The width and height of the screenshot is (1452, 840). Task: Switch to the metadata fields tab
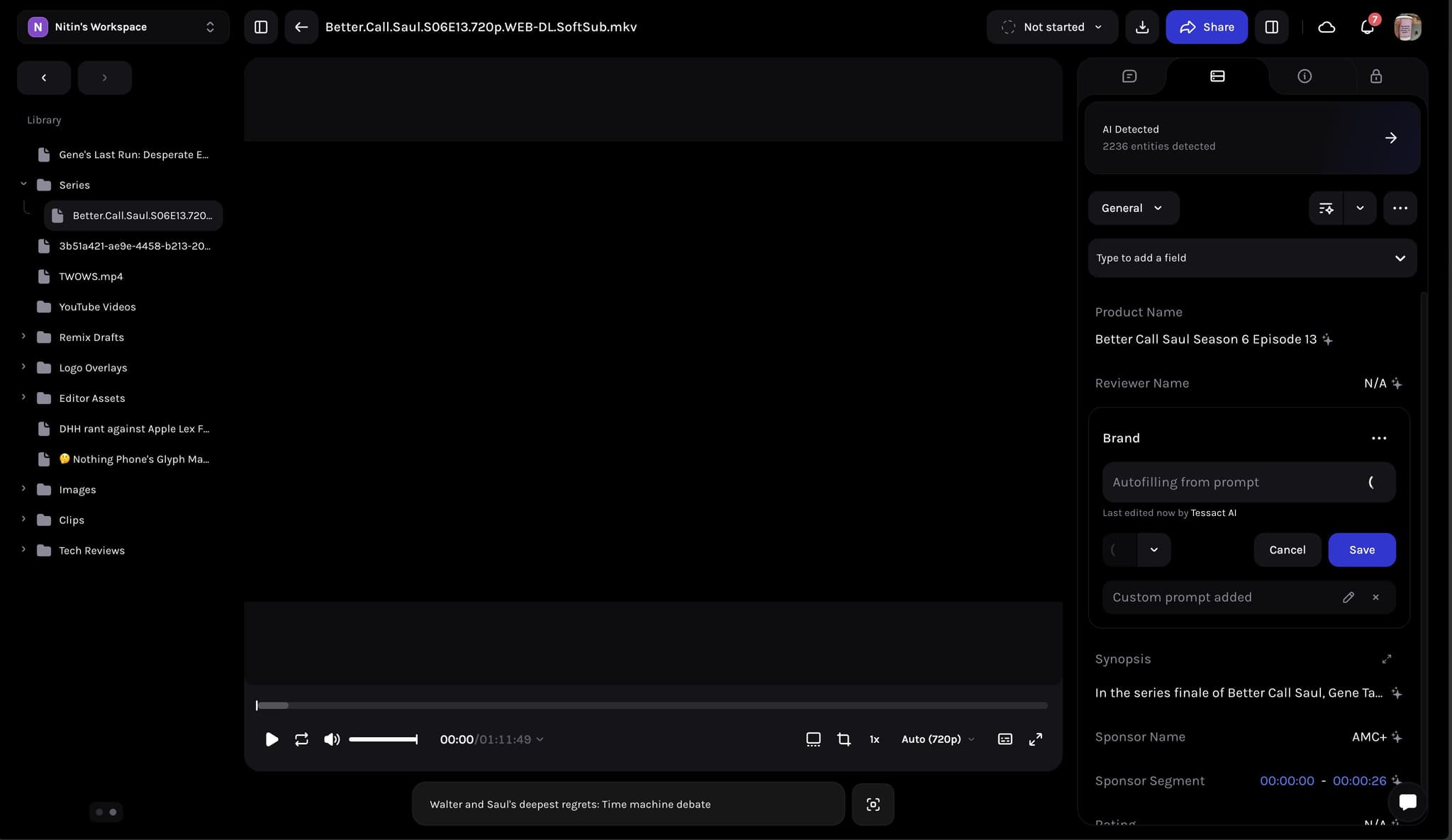tap(1217, 76)
